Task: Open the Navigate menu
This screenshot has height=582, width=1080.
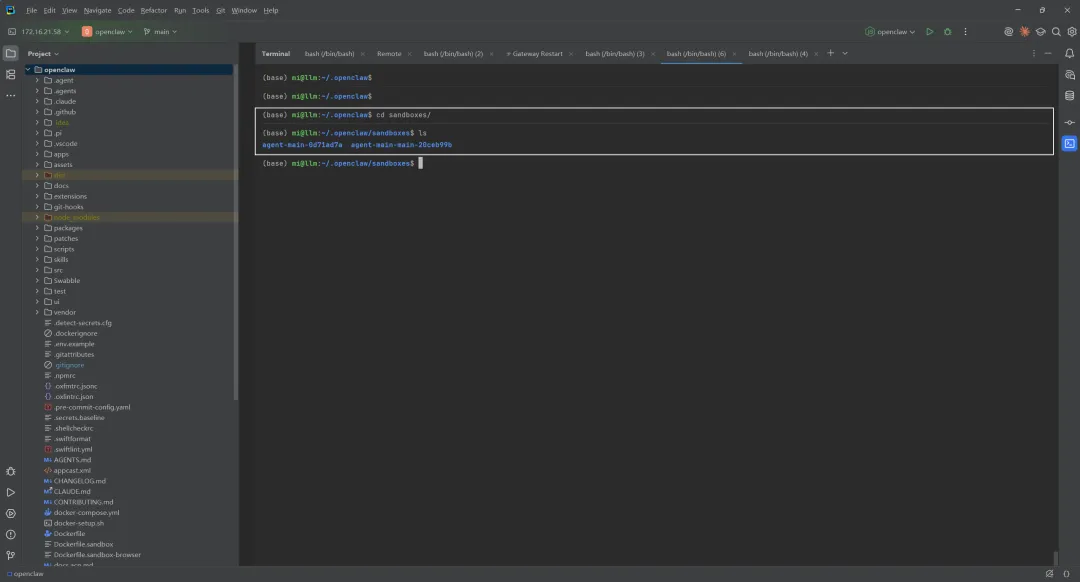Action: (x=97, y=10)
